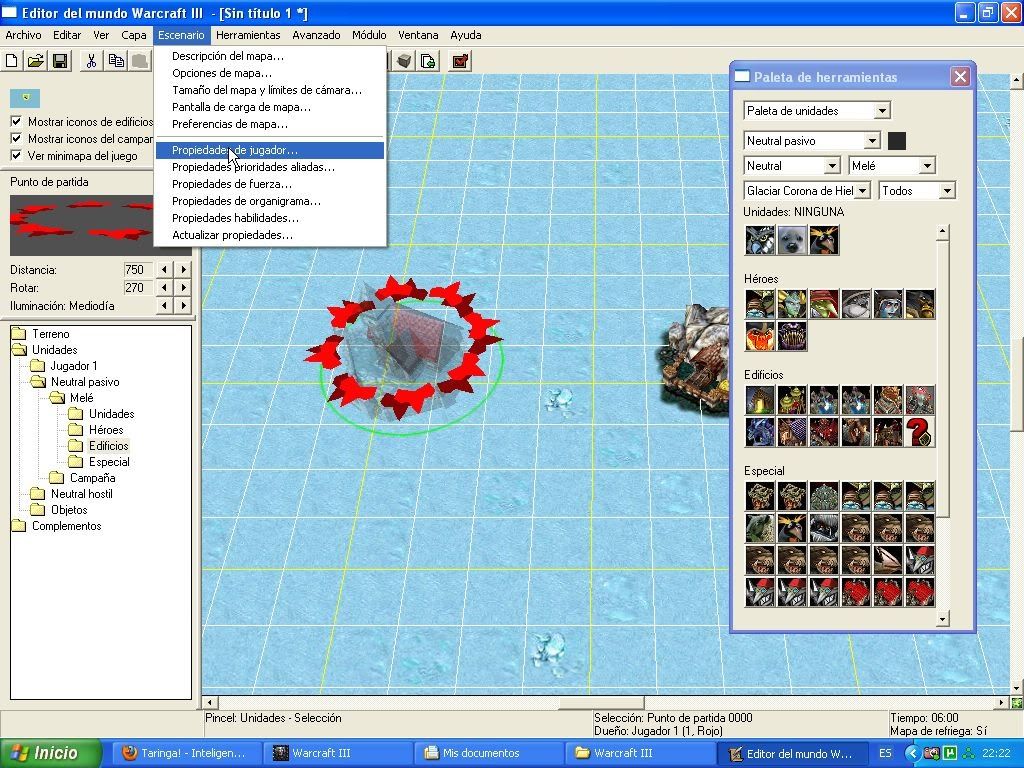Toggle Mostrar iconos del campamento checkbox

point(16,138)
